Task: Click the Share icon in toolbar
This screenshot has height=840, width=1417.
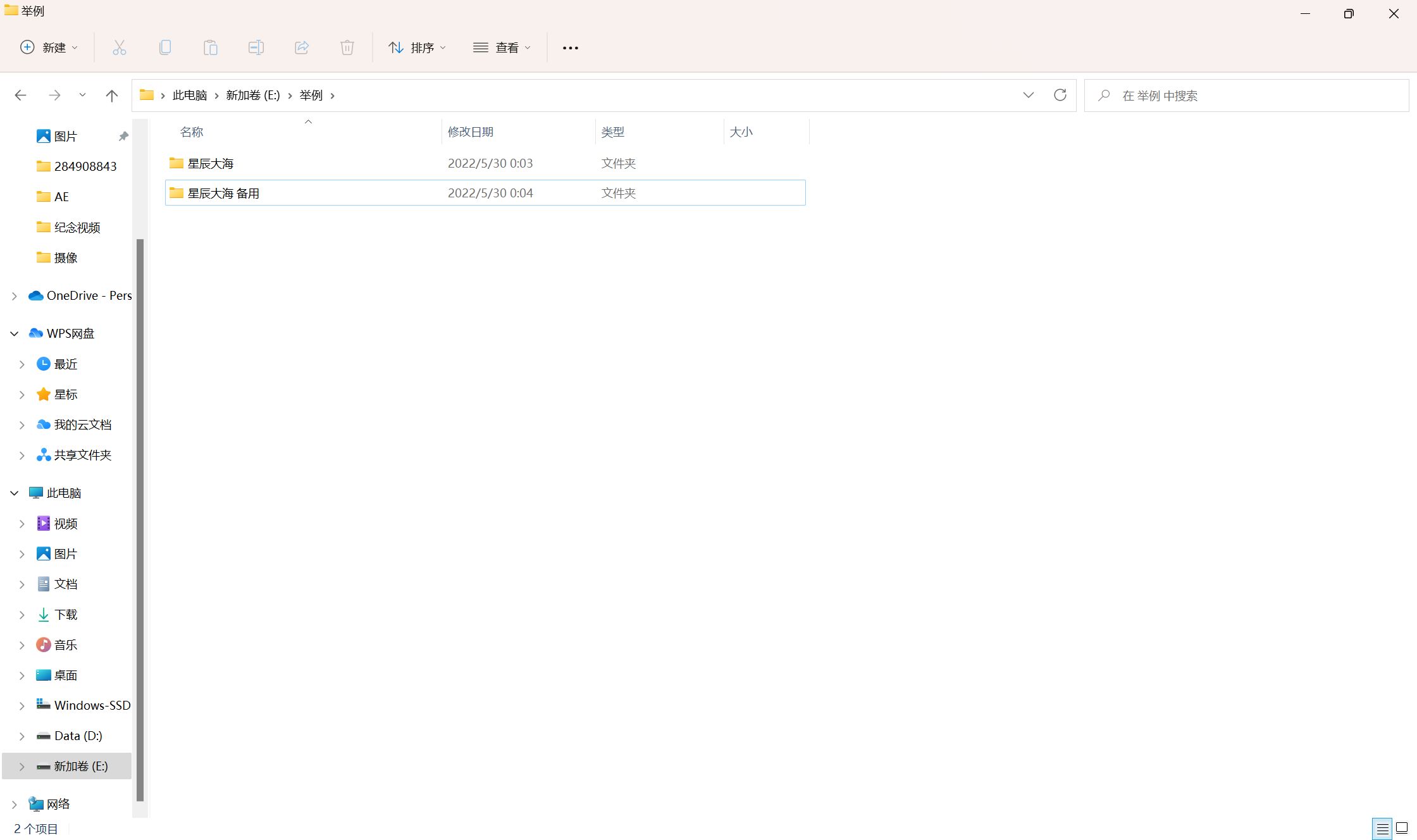Action: click(302, 47)
